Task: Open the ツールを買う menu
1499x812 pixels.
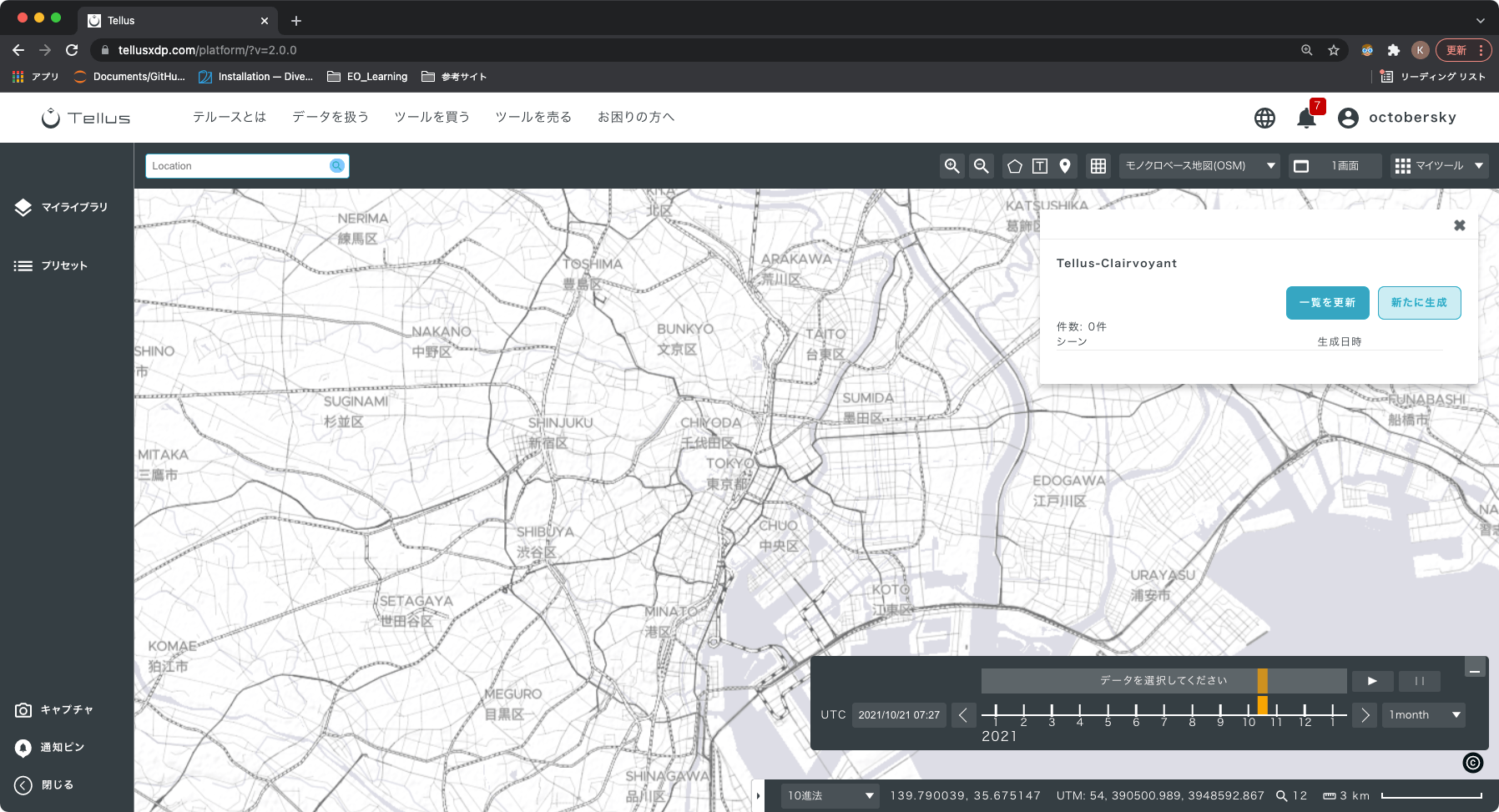Action: [x=432, y=117]
